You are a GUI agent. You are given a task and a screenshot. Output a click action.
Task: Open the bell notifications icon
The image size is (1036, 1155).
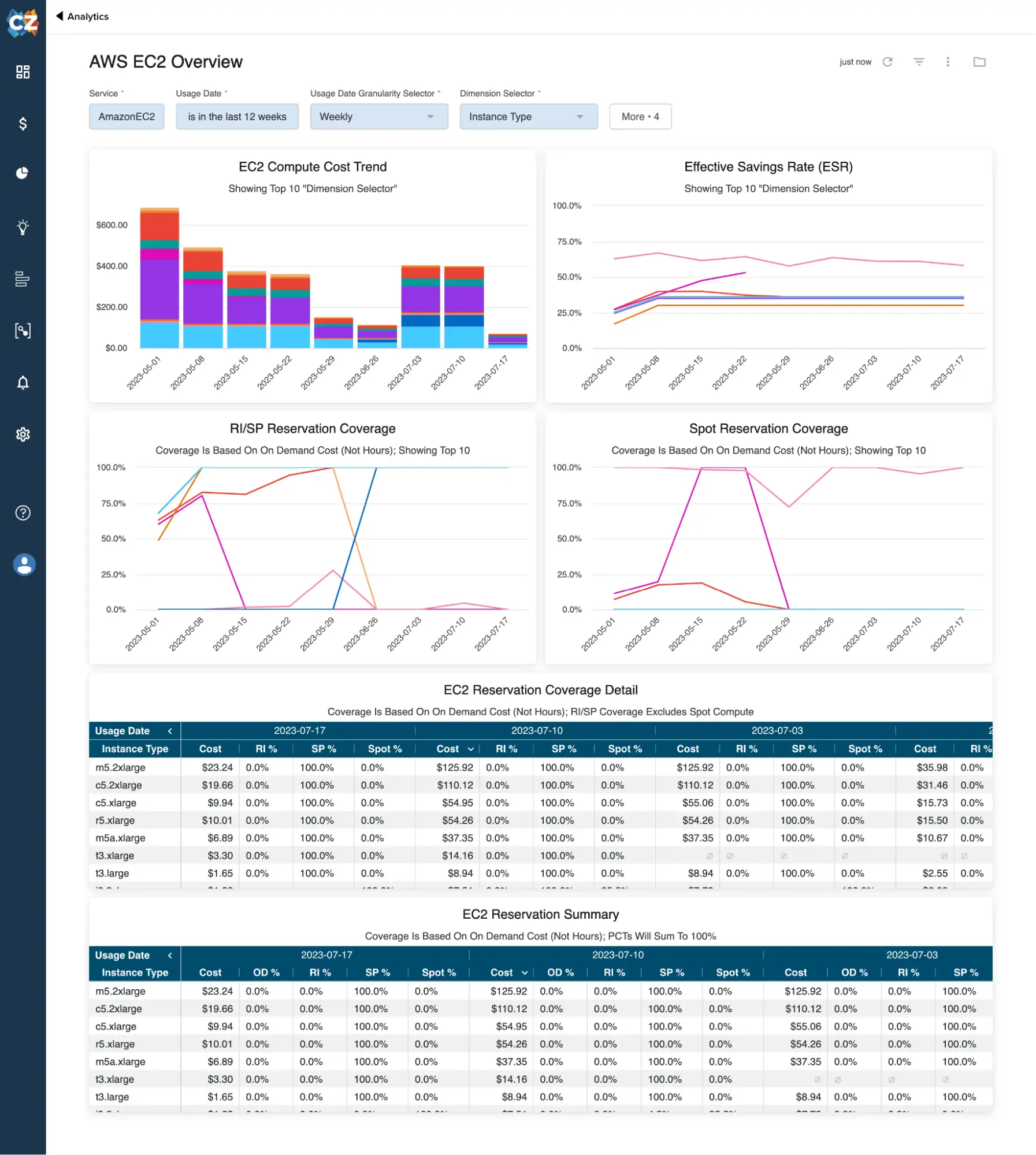click(23, 382)
